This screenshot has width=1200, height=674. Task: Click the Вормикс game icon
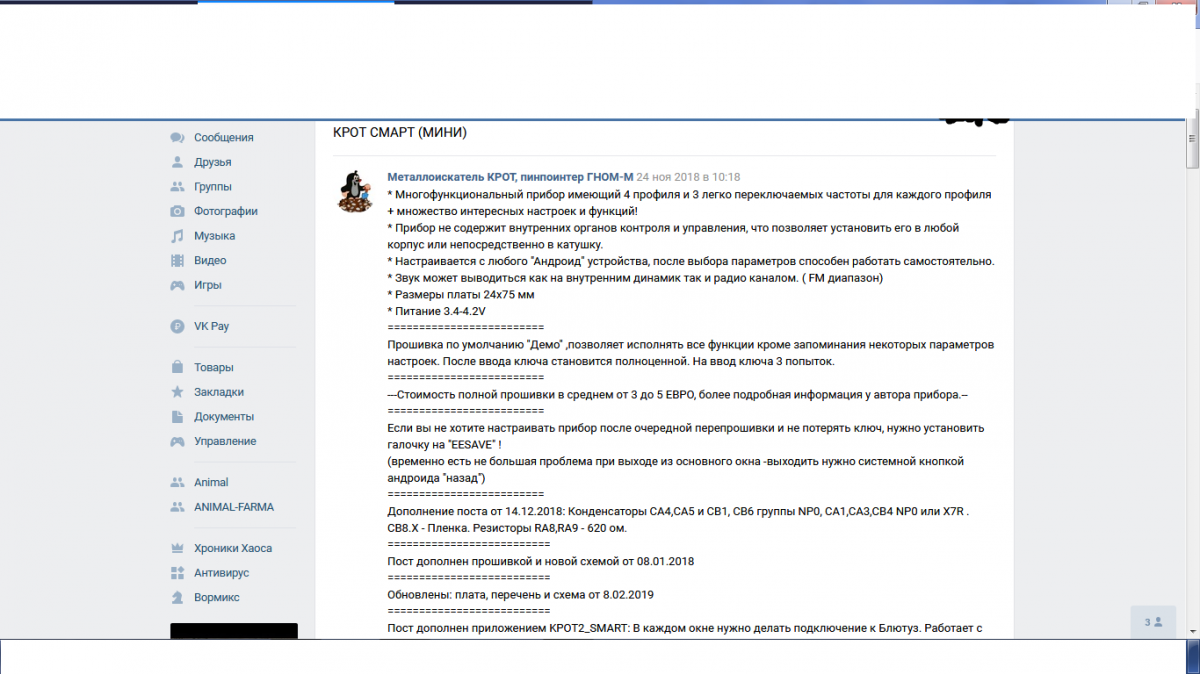tap(177, 597)
